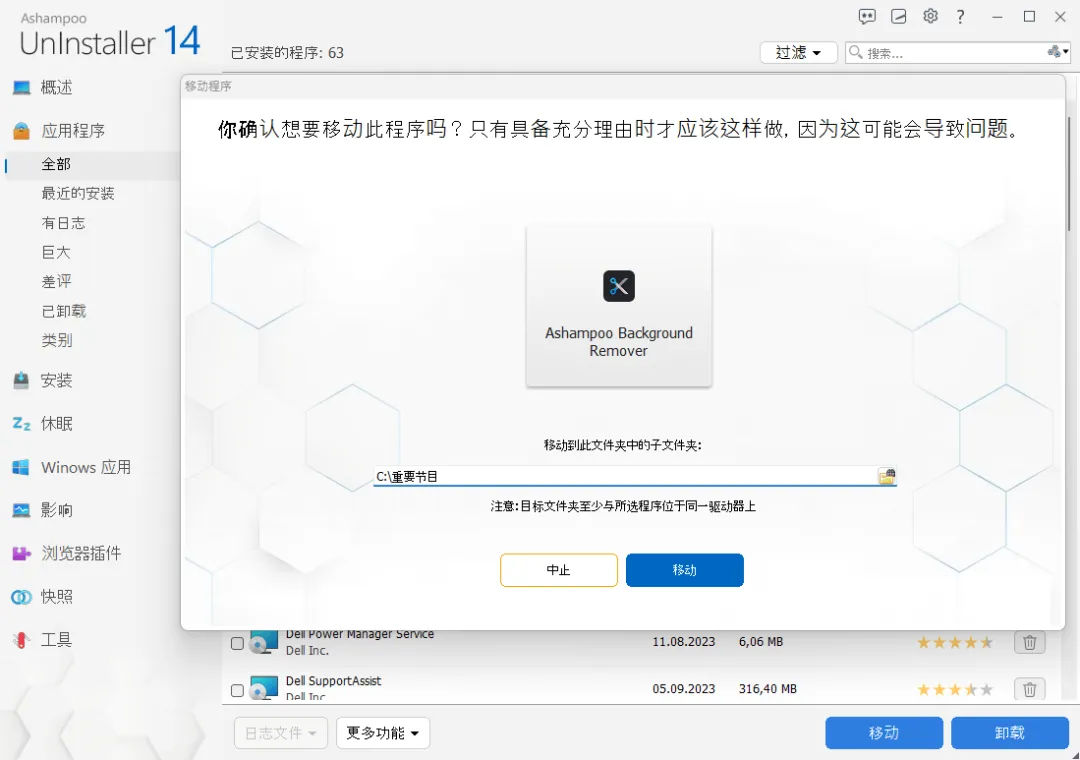Click the date 11.08.2023
1080x760 pixels.
[683, 641]
